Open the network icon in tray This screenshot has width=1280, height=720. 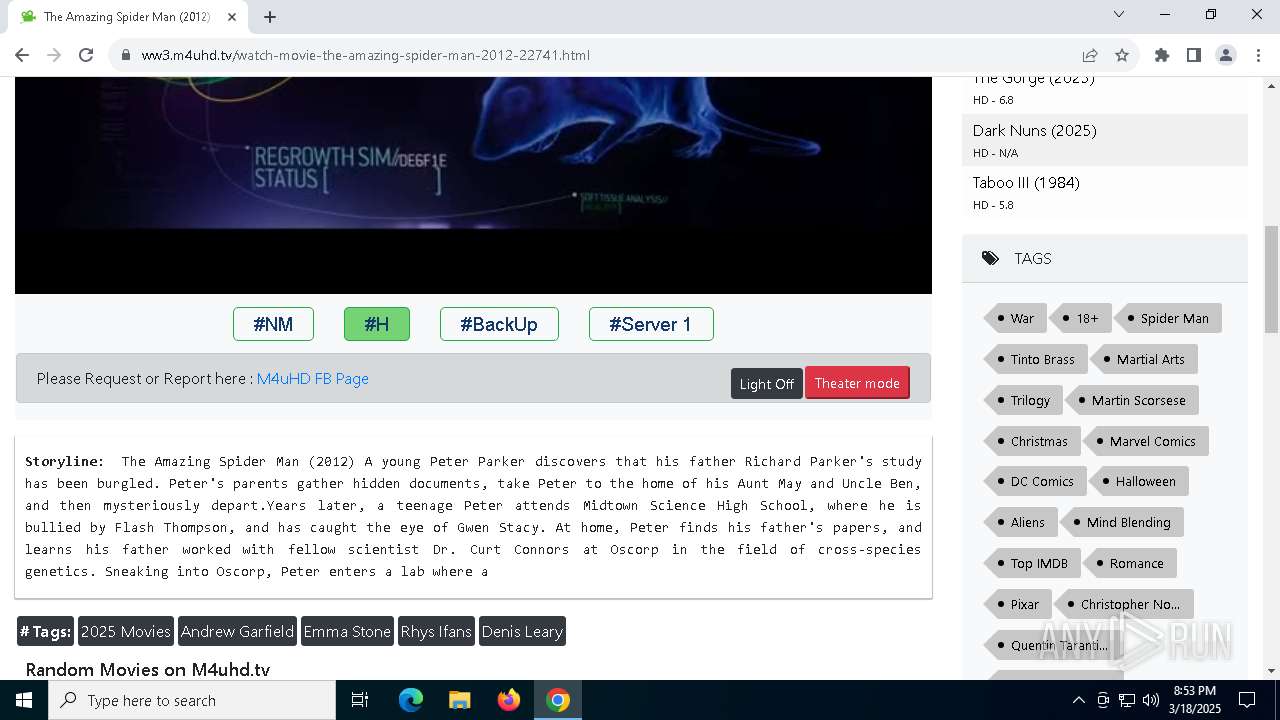coord(1127,700)
